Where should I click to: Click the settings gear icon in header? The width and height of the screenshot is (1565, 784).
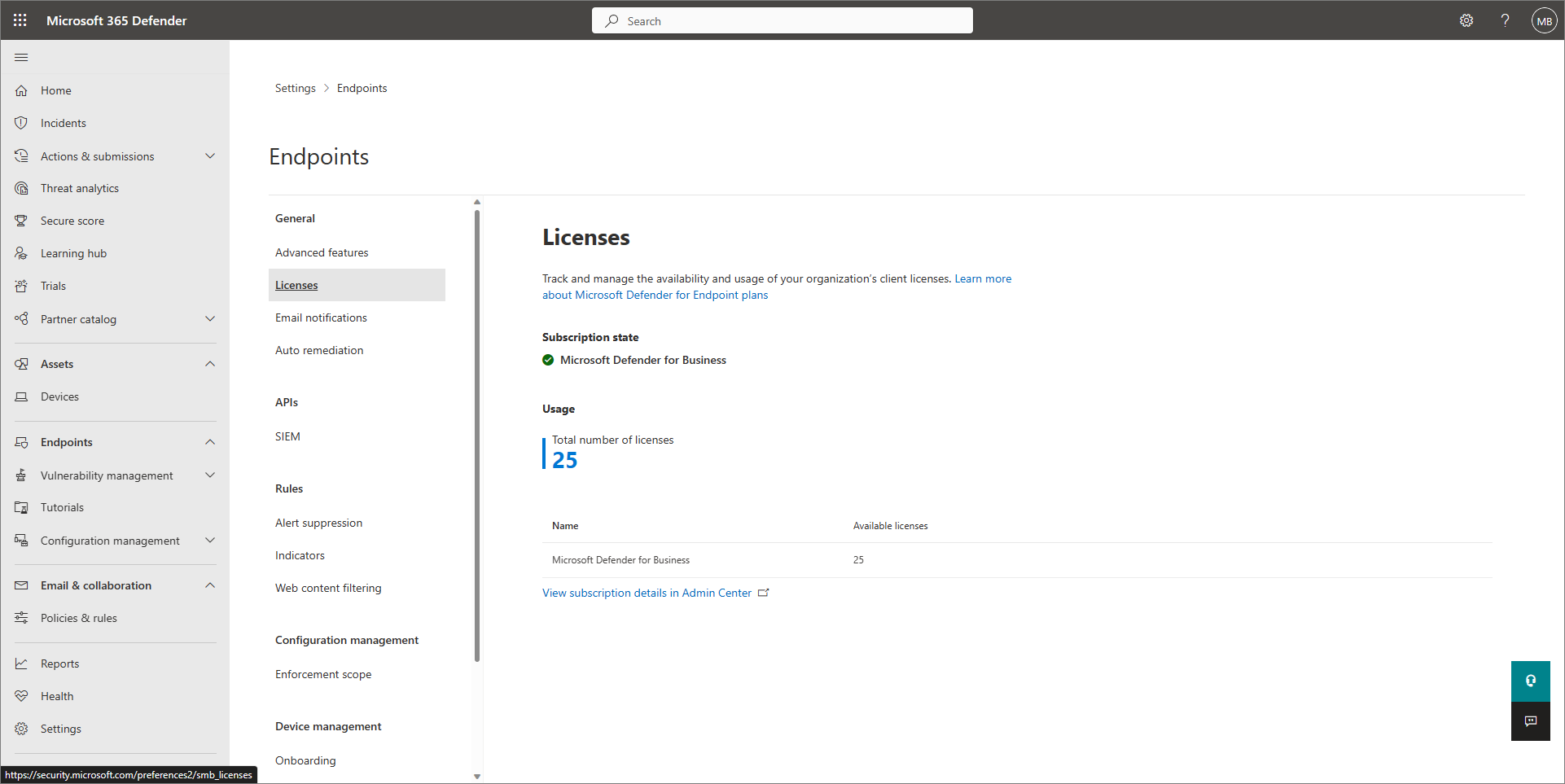pyautogui.click(x=1466, y=20)
